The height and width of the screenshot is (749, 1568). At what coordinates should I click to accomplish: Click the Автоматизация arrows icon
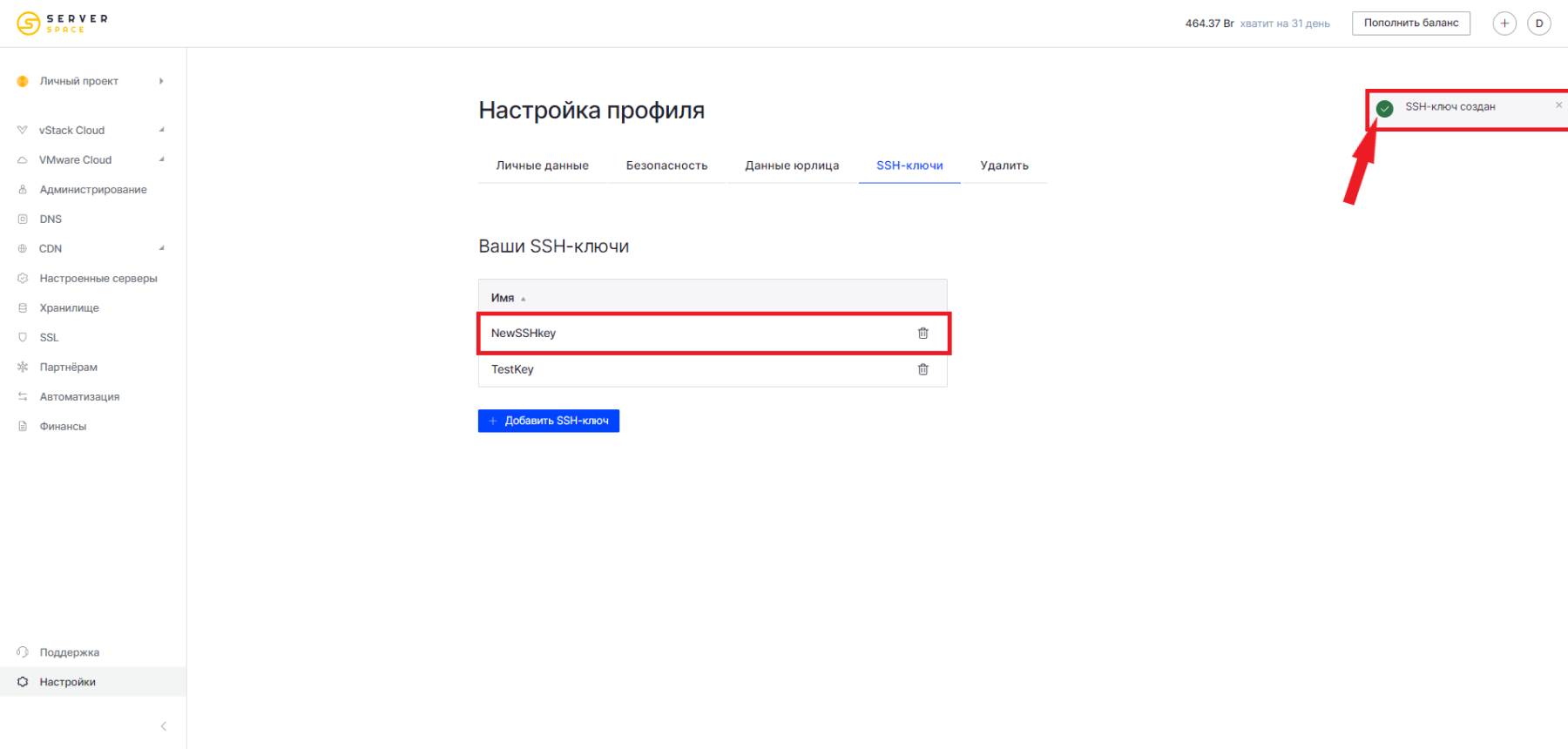(x=23, y=396)
